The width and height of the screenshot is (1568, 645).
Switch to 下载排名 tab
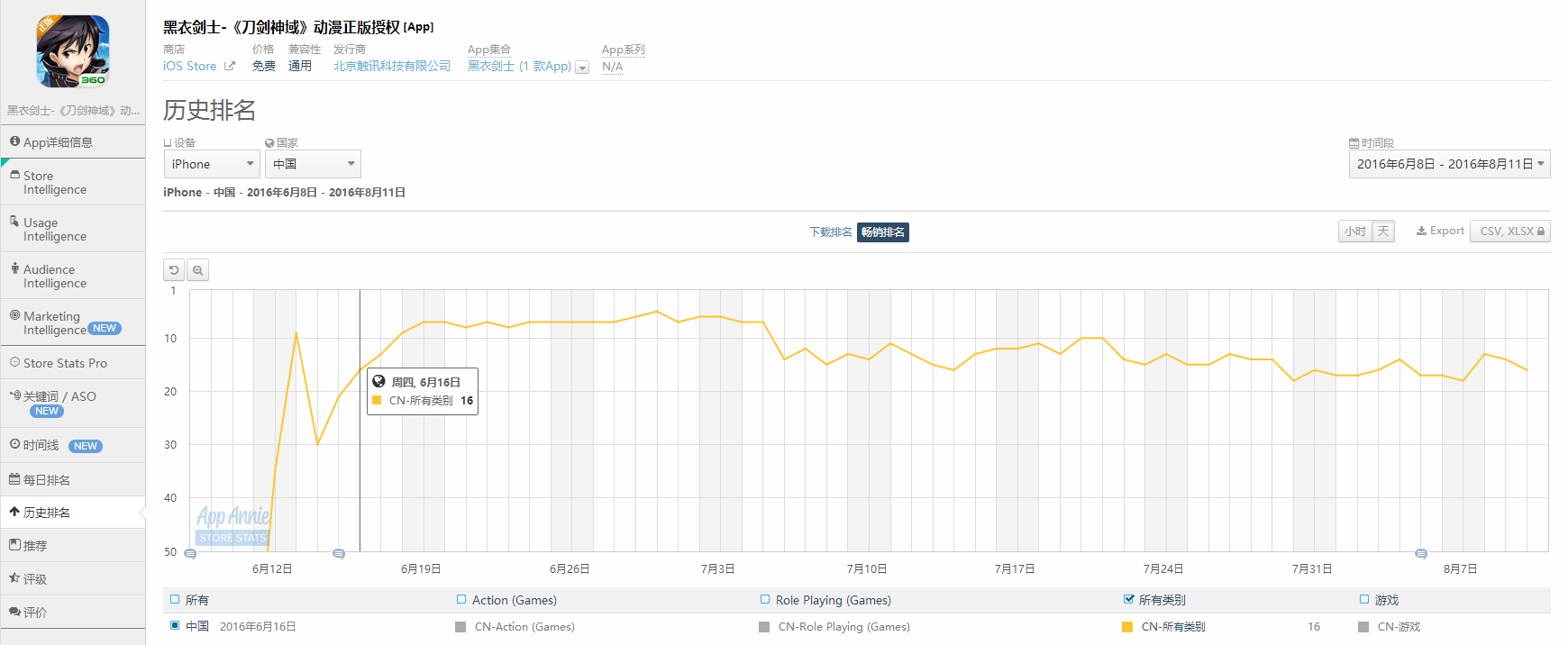[830, 232]
